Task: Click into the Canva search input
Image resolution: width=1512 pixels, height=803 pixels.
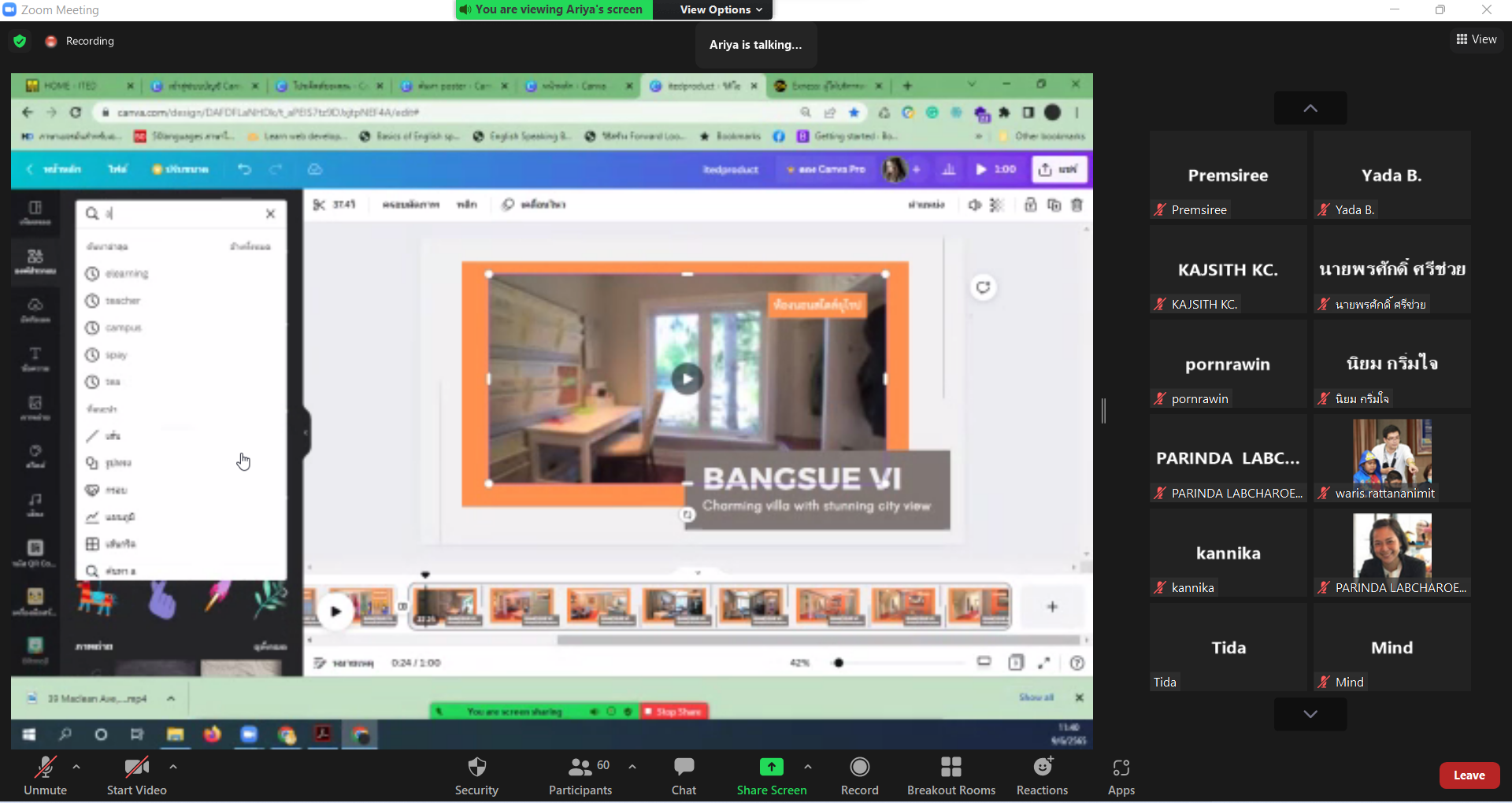Action: coord(182,213)
